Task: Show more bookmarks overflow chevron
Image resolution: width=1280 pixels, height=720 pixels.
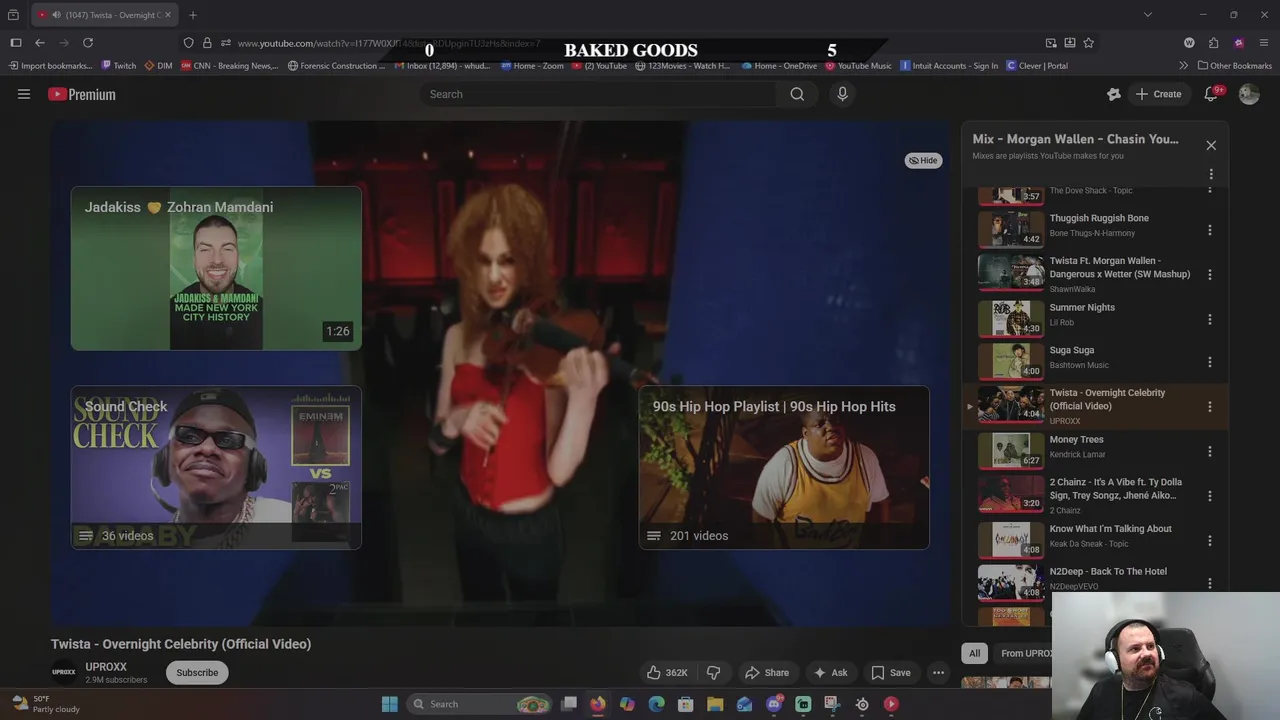Action: pyautogui.click(x=1184, y=66)
